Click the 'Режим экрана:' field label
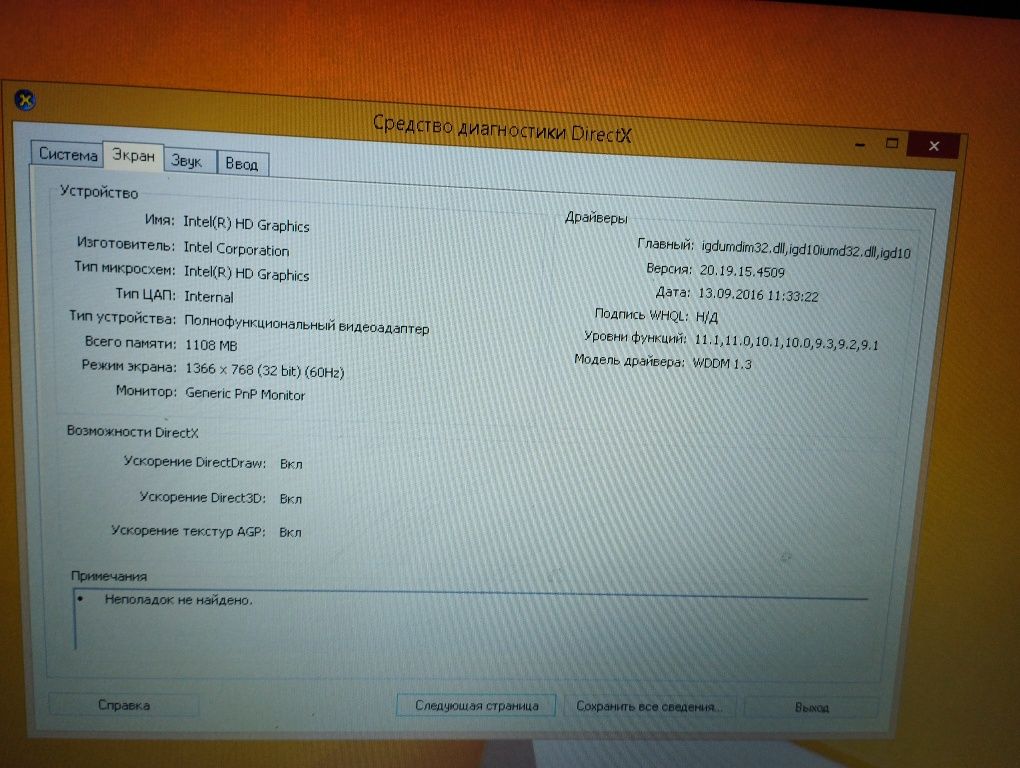 point(129,366)
